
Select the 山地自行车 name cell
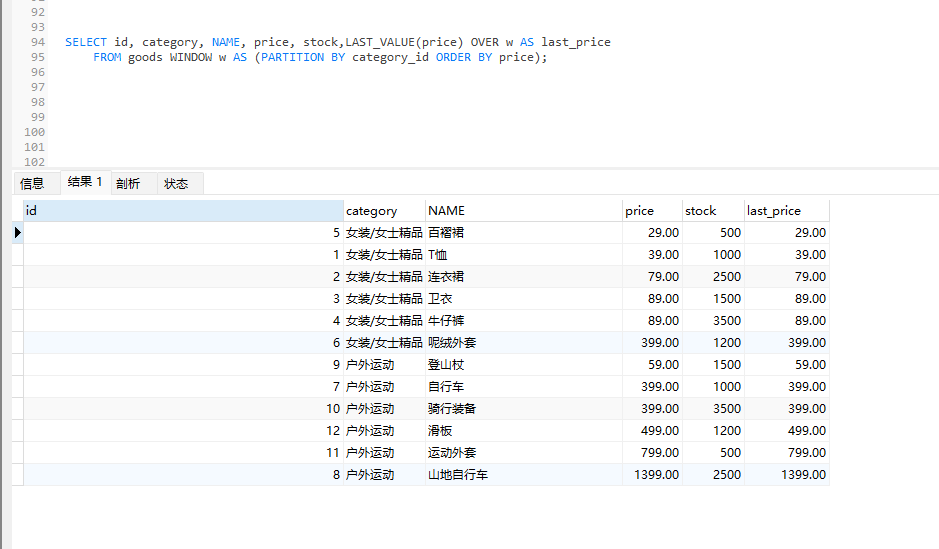(x=524, y=475)
